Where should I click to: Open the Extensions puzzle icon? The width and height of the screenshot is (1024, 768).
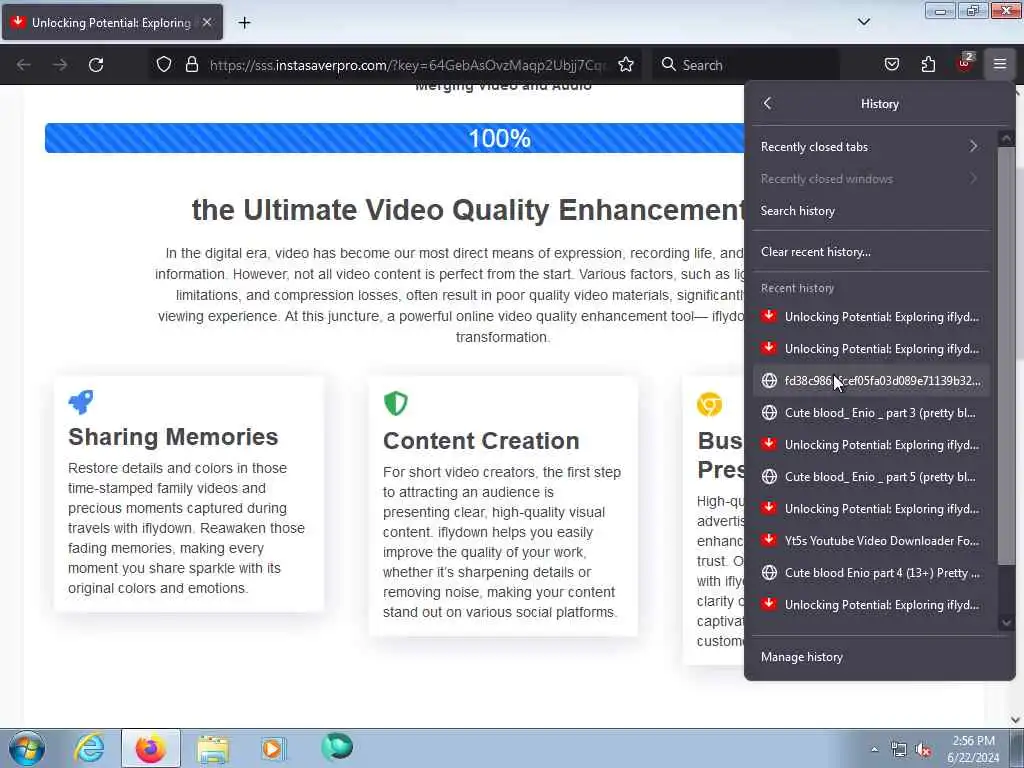coord(928,65)
